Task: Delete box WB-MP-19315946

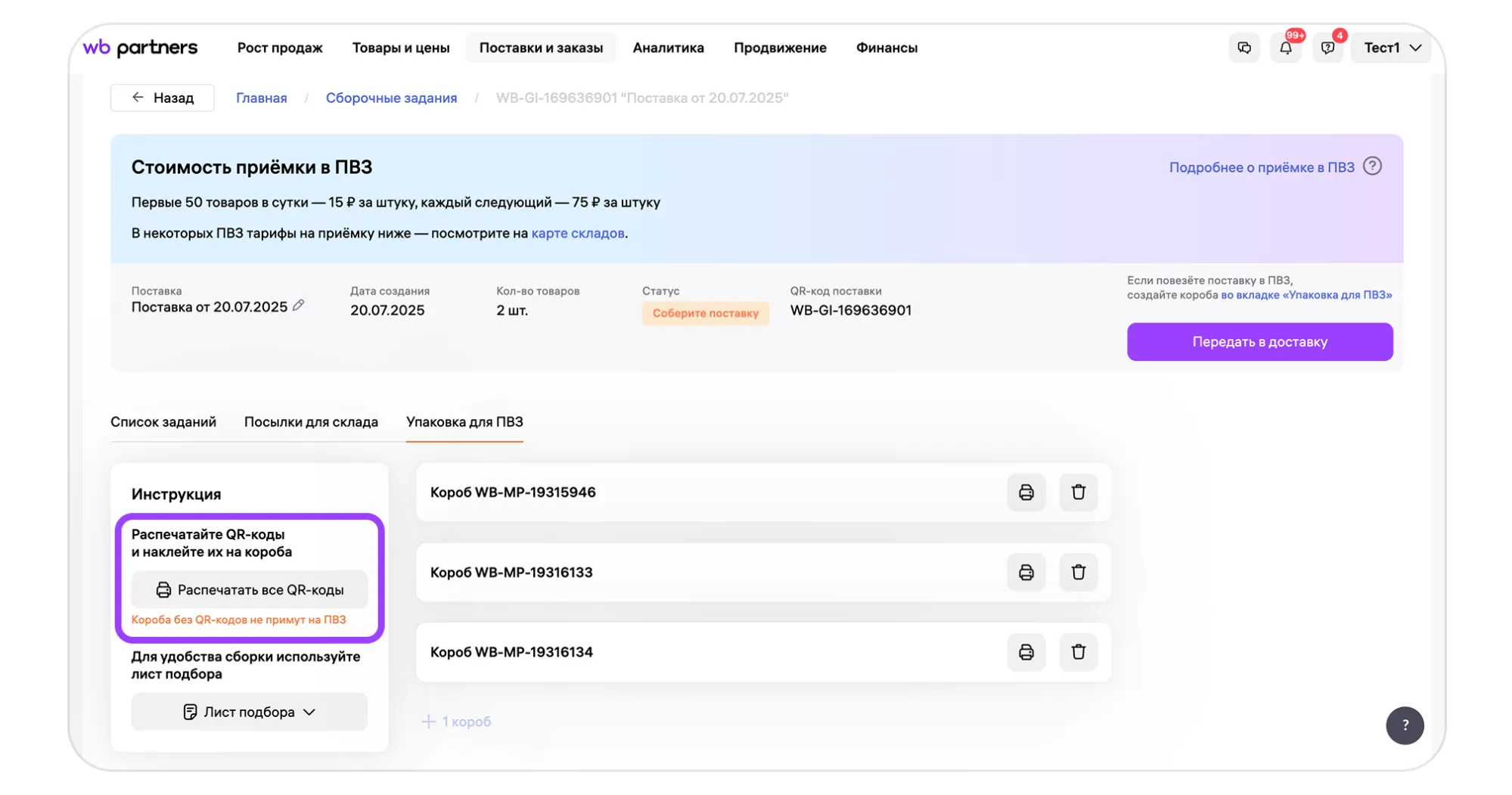Action: click(1078, 492)
